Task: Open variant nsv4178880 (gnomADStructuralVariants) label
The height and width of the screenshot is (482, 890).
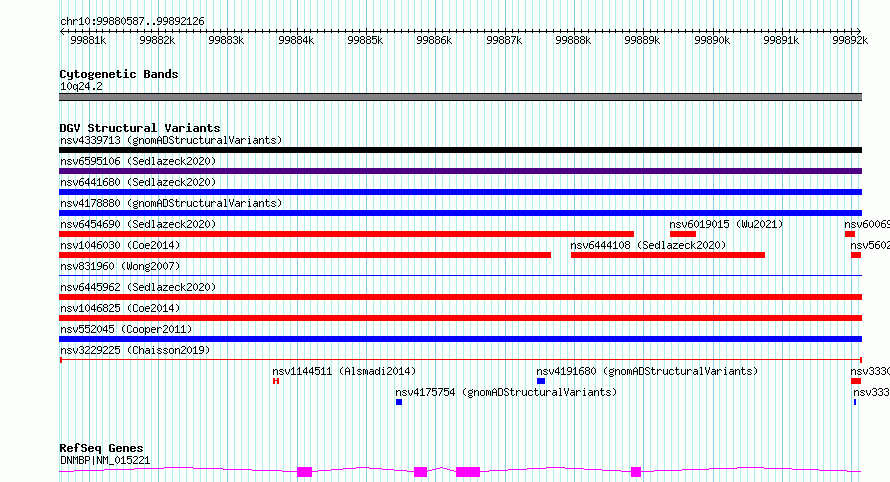Action: click(171, 203)
